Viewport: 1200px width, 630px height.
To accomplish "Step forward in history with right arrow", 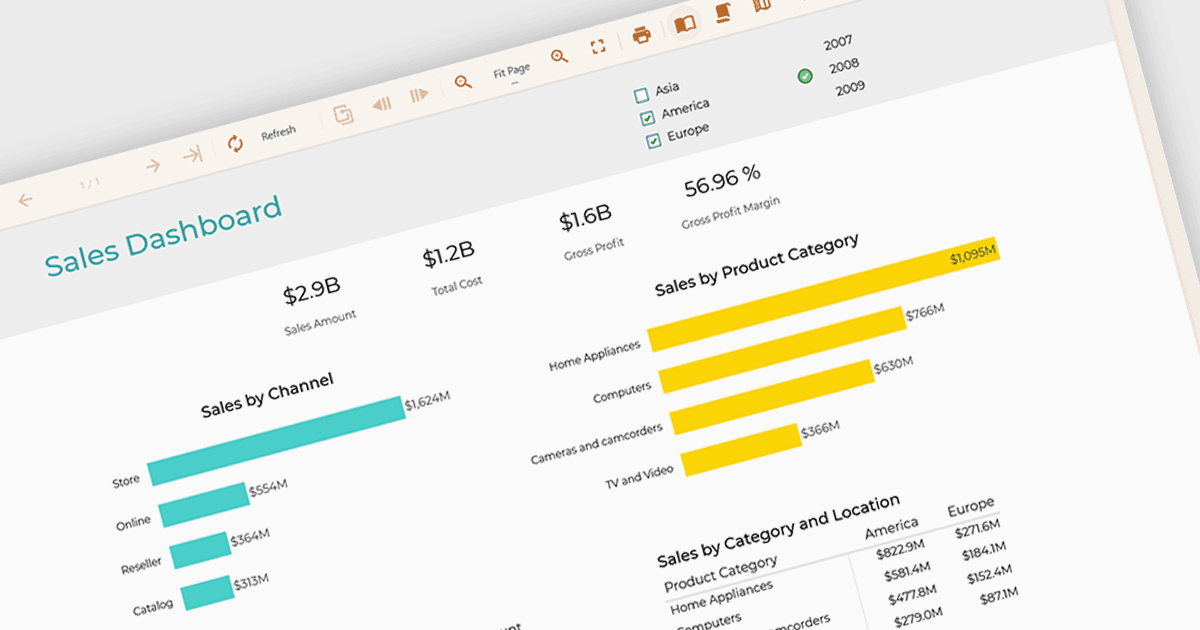I will [x=419, y=95].
